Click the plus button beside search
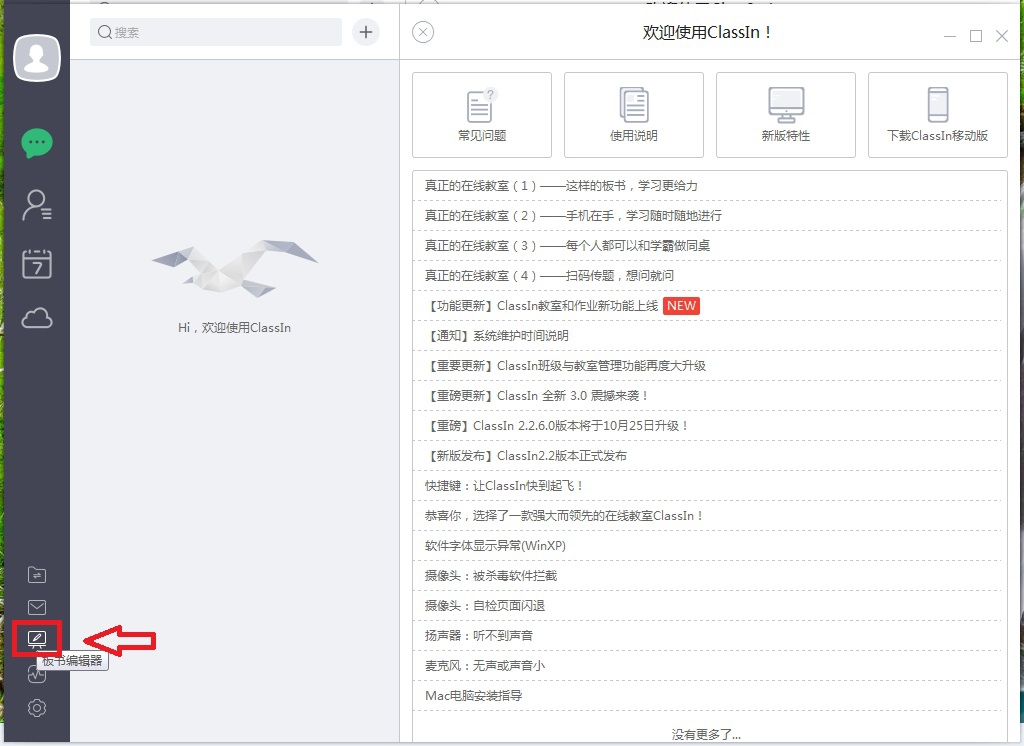 coord(365,32)
